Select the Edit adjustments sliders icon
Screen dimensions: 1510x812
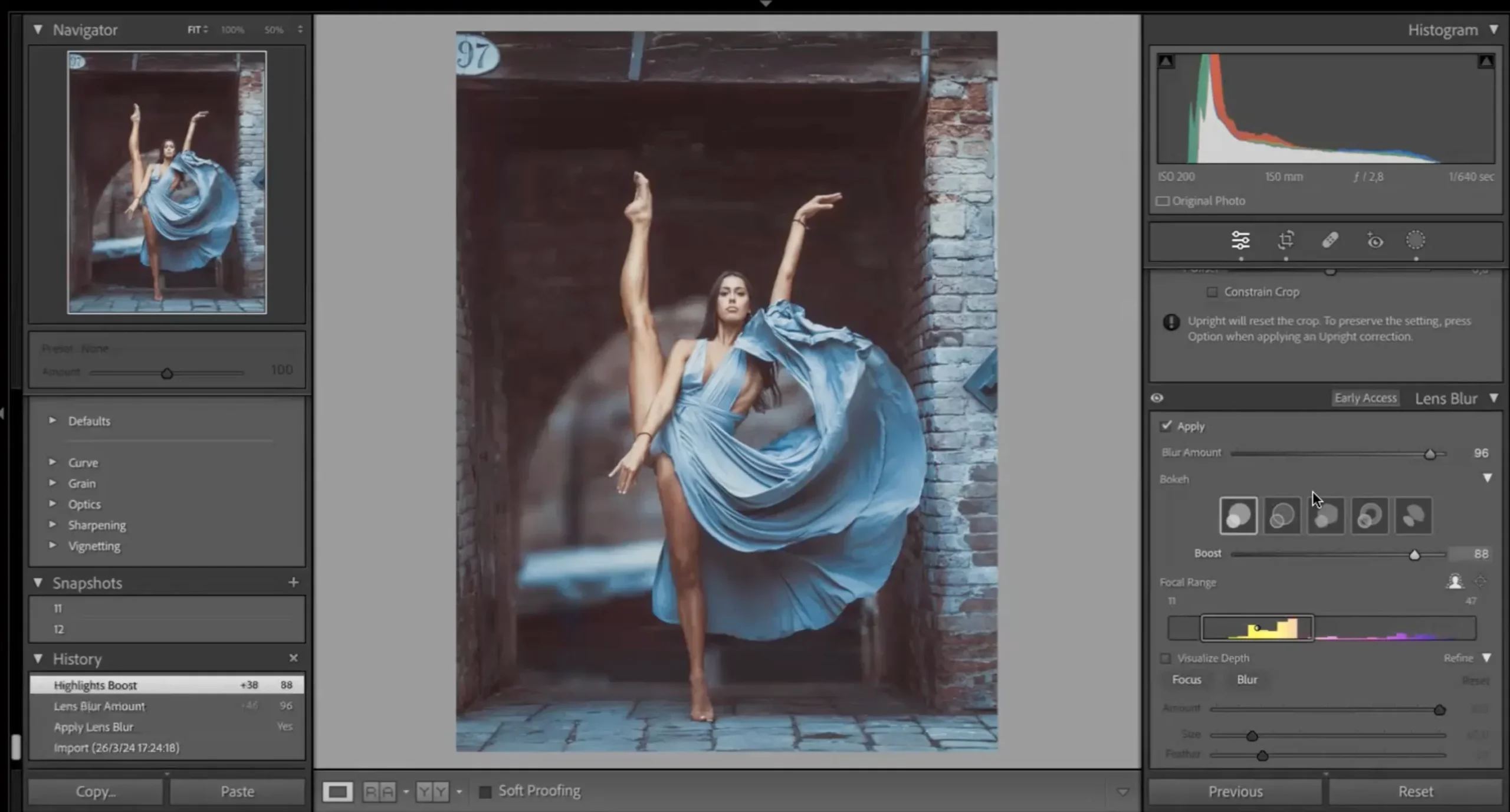[x=1242, y=241]
